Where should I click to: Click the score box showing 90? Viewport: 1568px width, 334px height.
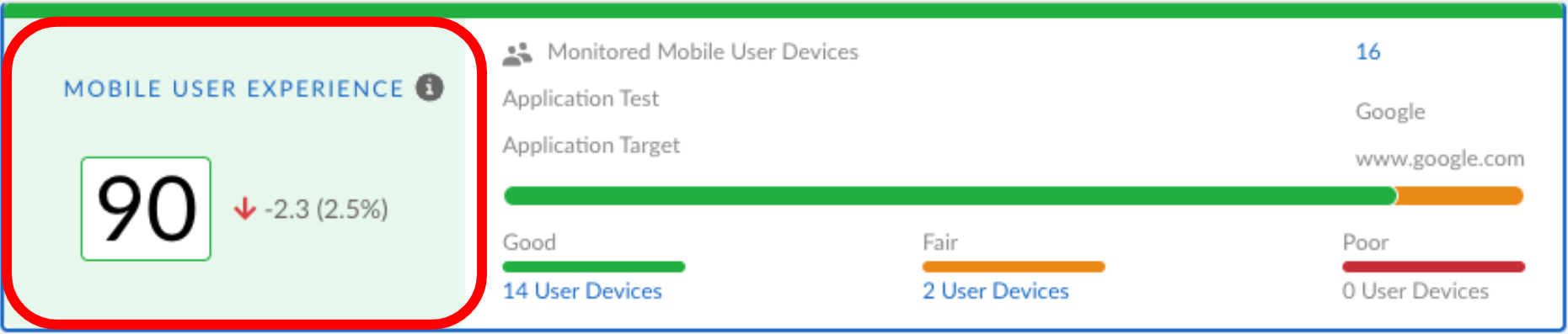(146, 209)
